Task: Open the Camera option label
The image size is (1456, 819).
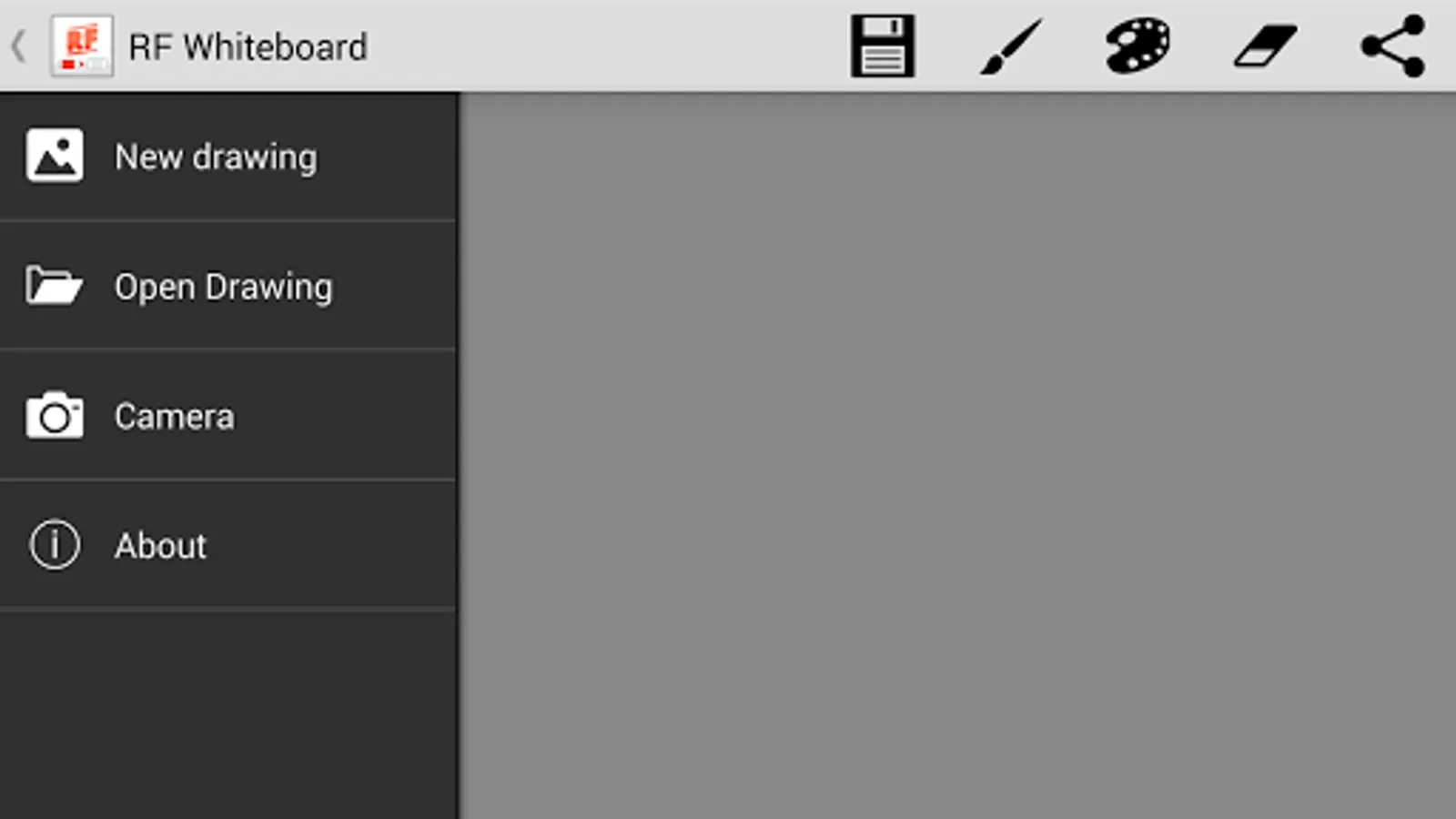Action: coord(175,417)
